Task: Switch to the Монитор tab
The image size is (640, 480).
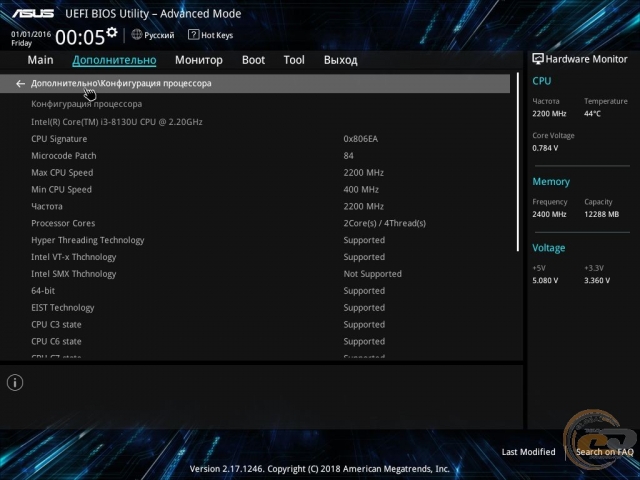Action: pos(199,60)
